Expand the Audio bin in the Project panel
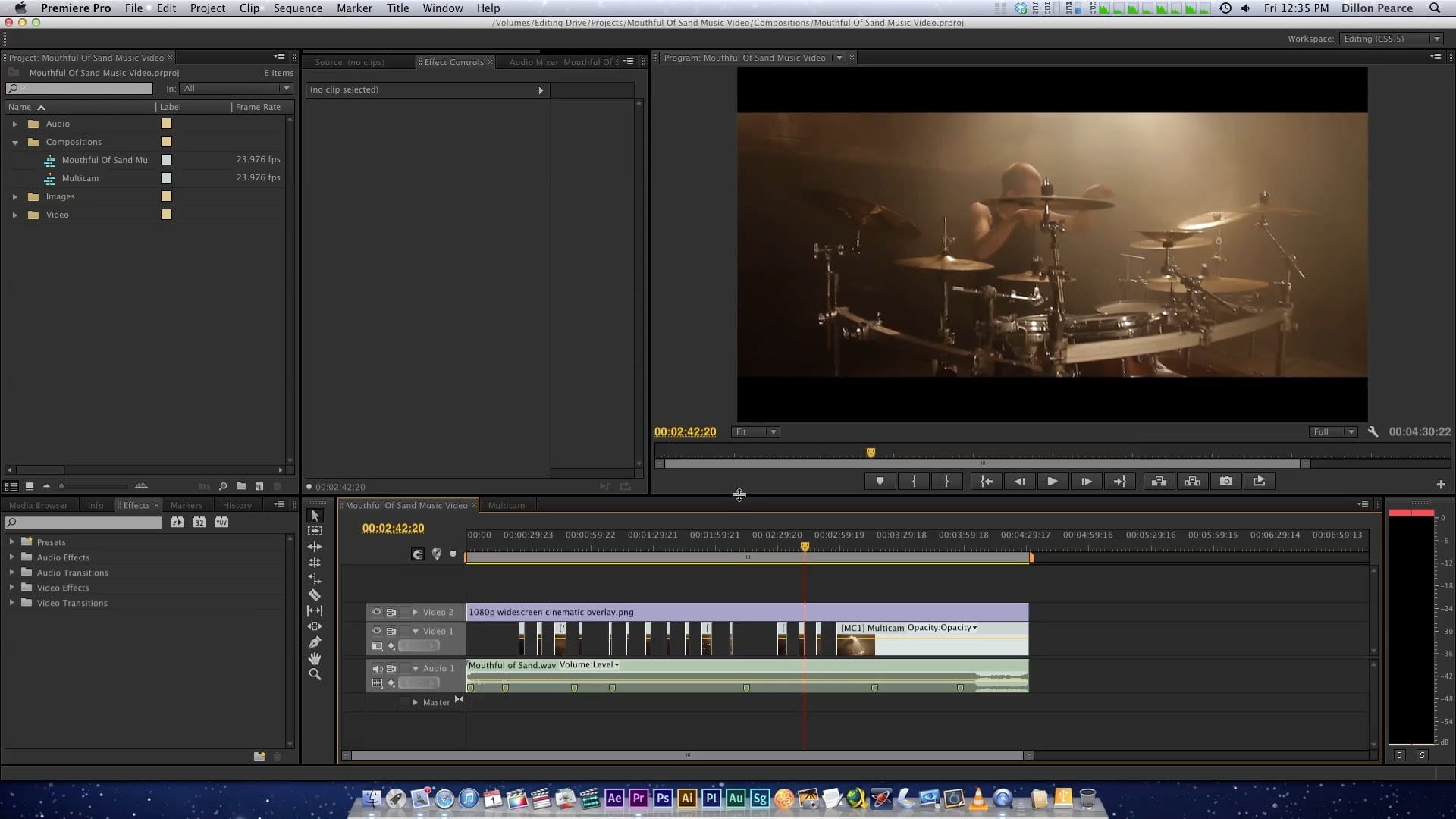Screen dimensions: 1456x819 [x=14, y=124]
